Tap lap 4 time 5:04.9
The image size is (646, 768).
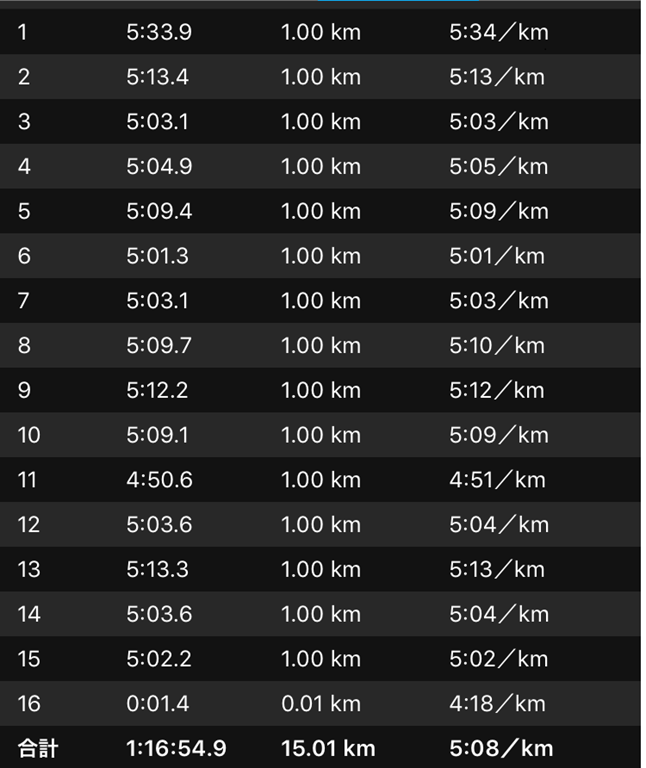159,167
